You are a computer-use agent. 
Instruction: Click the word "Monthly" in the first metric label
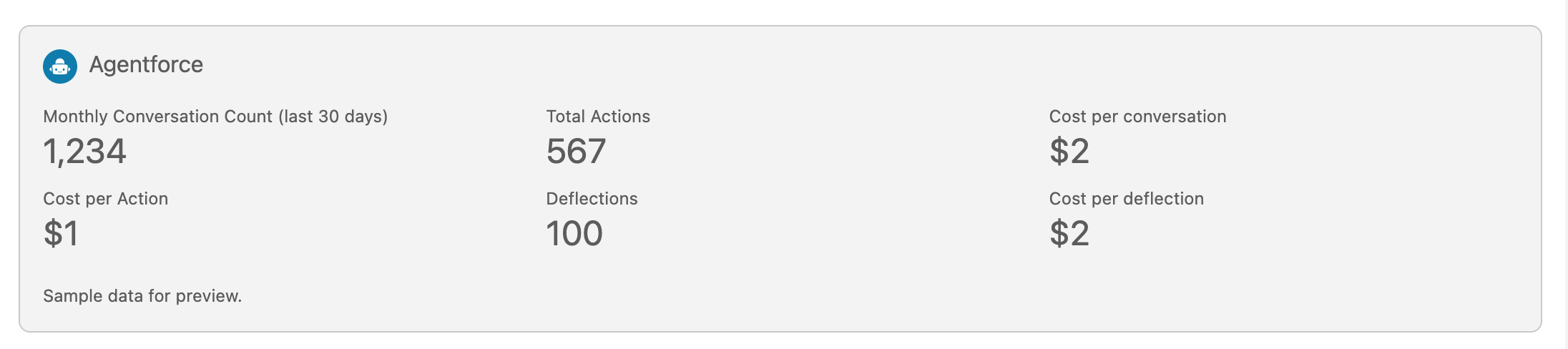point(75,117)
